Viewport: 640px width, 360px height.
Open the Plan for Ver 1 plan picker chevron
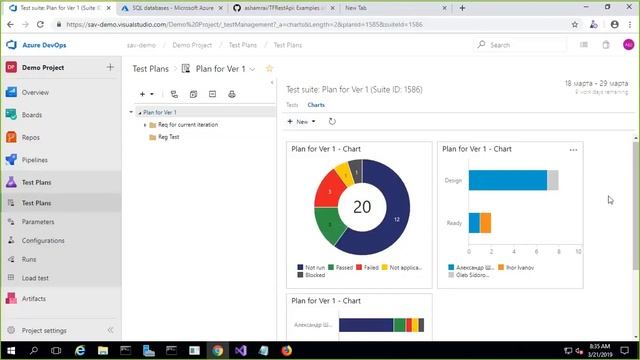click(252, 69)
